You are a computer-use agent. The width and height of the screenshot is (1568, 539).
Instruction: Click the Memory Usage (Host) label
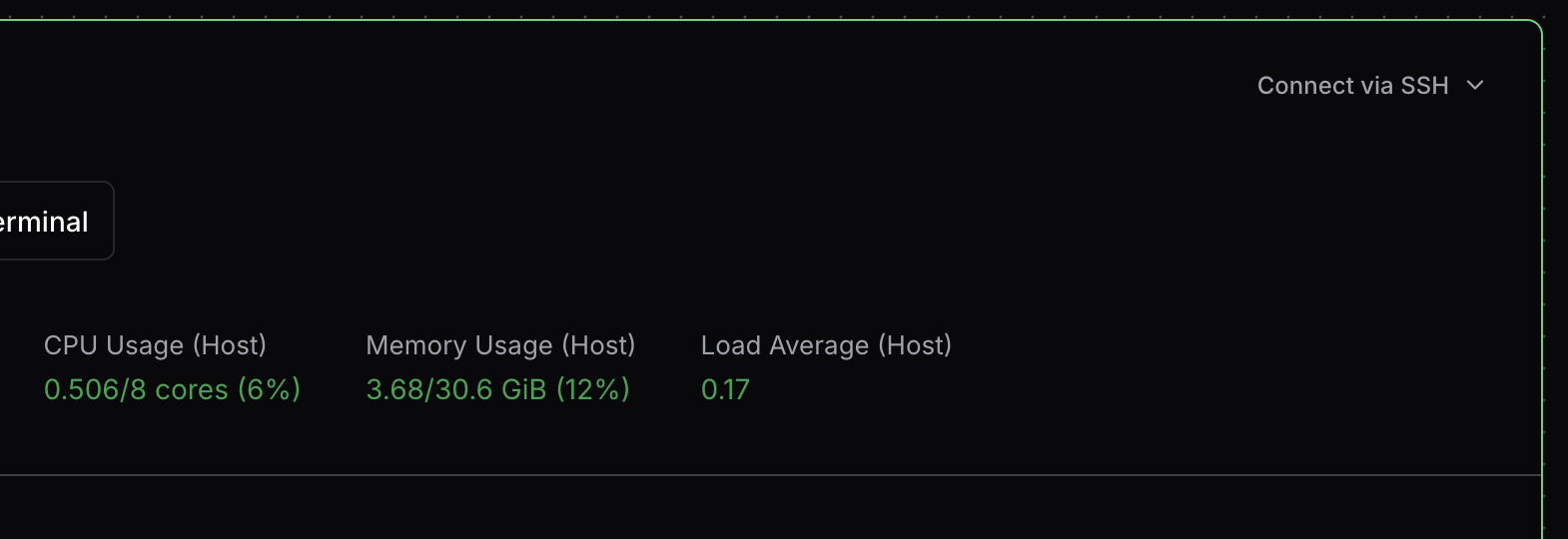(500, 345)
